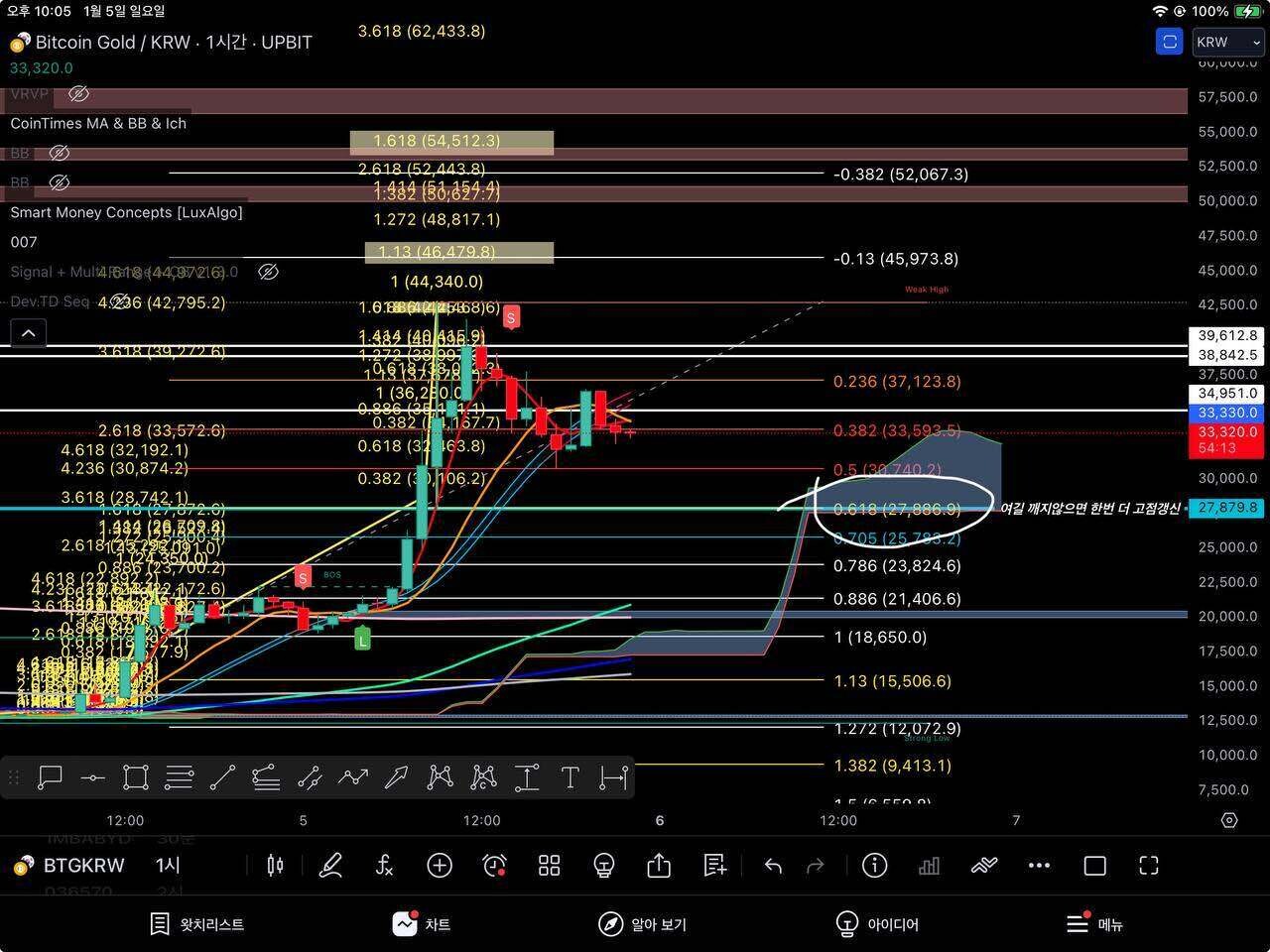The image size is (1270, 952).
Task: Collapse the indicator legend list
Action: pos(28,333)
